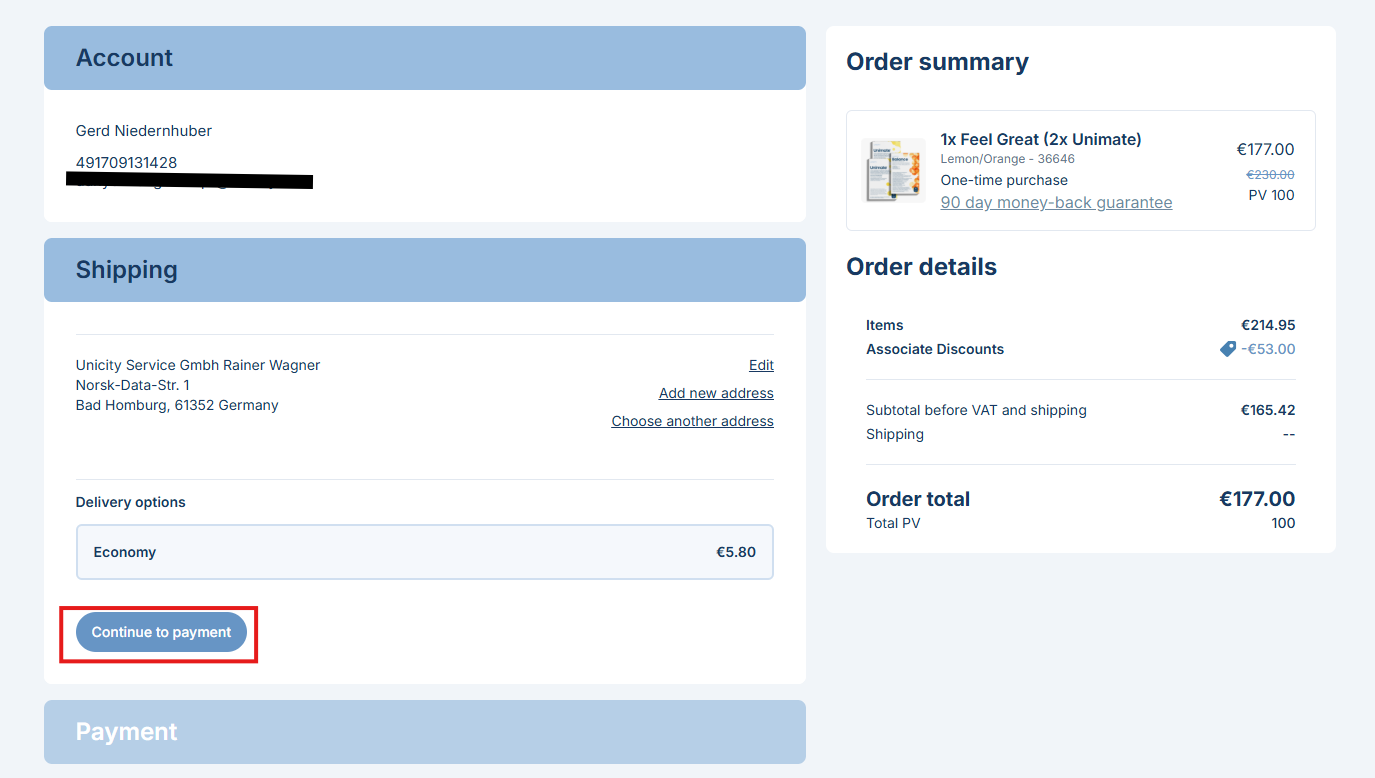This screenshot has width=1375, height=778.
Task: Click the Norsk-Data-Str. 1 address line
Action: coord(132,385)
